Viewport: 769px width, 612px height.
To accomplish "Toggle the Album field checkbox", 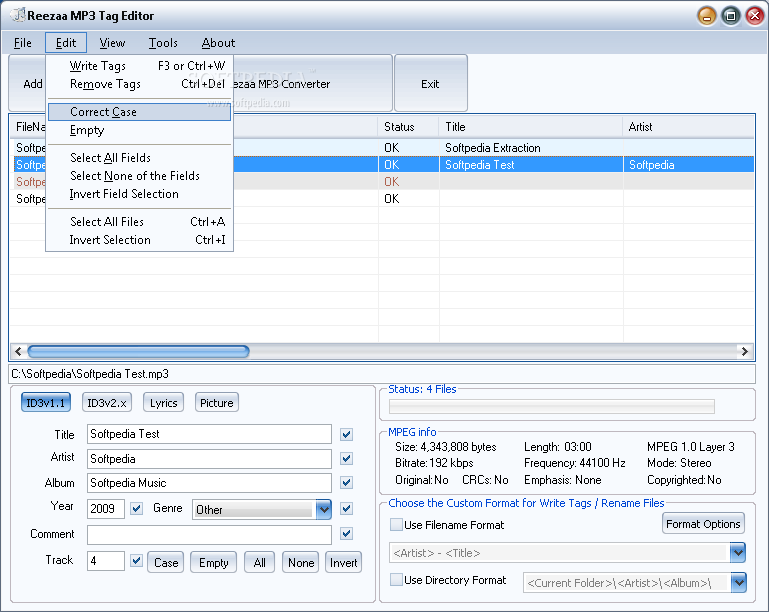I will (346, 483).
